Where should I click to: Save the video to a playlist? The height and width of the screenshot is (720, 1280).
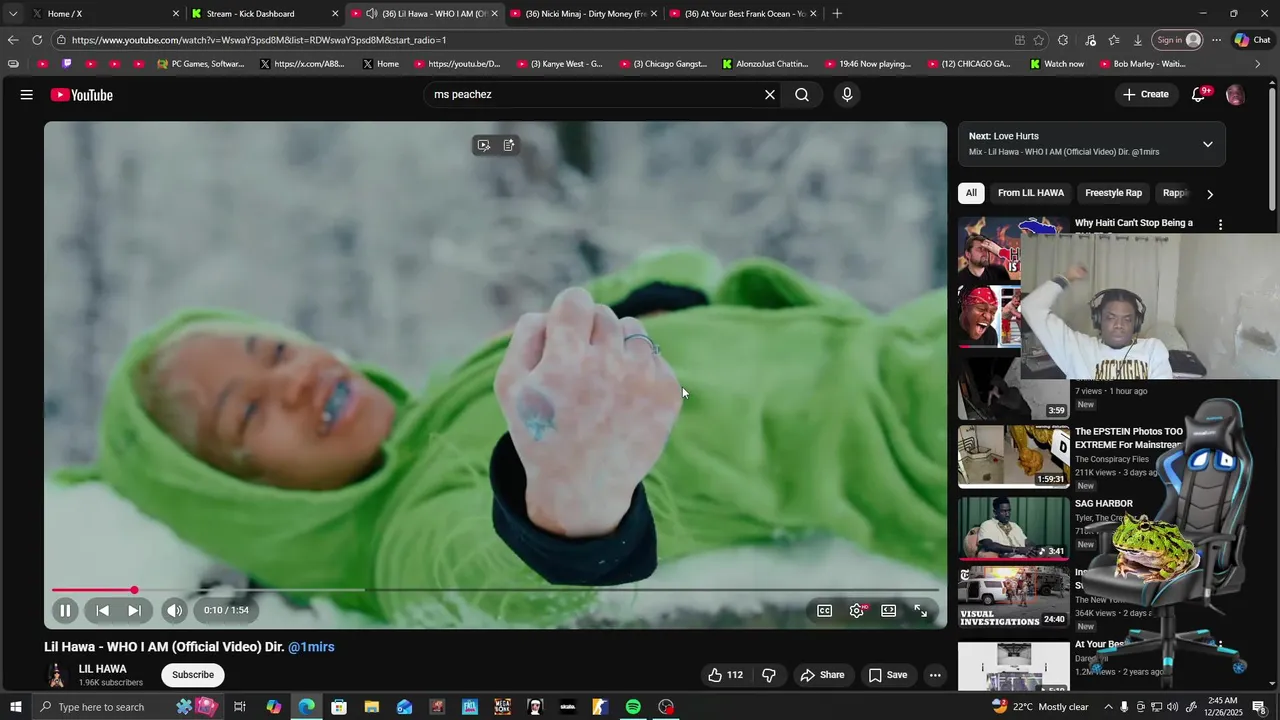point(888,675)
